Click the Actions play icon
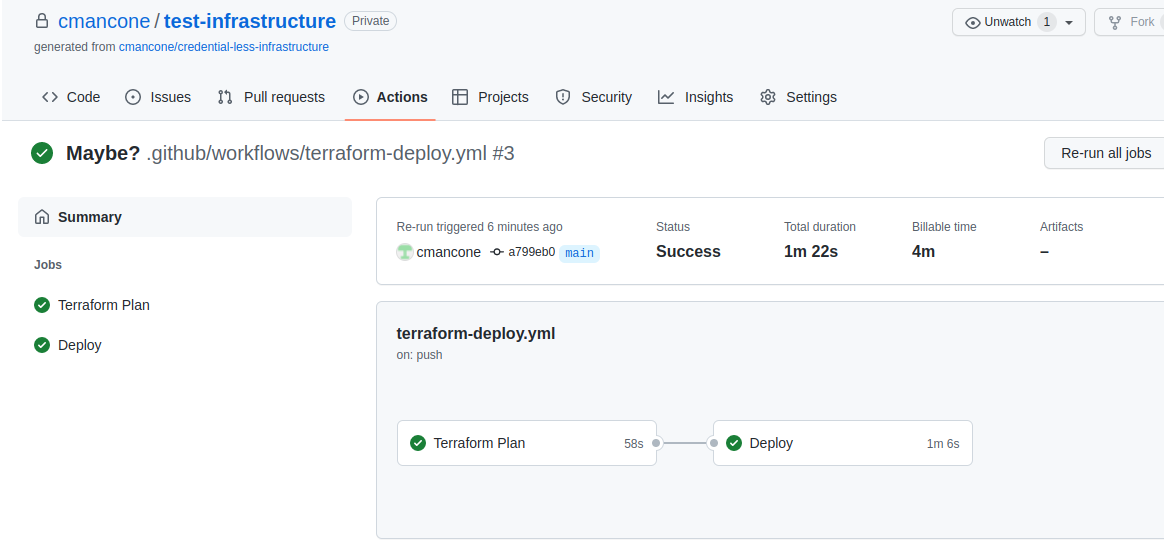 pos(361,97)
